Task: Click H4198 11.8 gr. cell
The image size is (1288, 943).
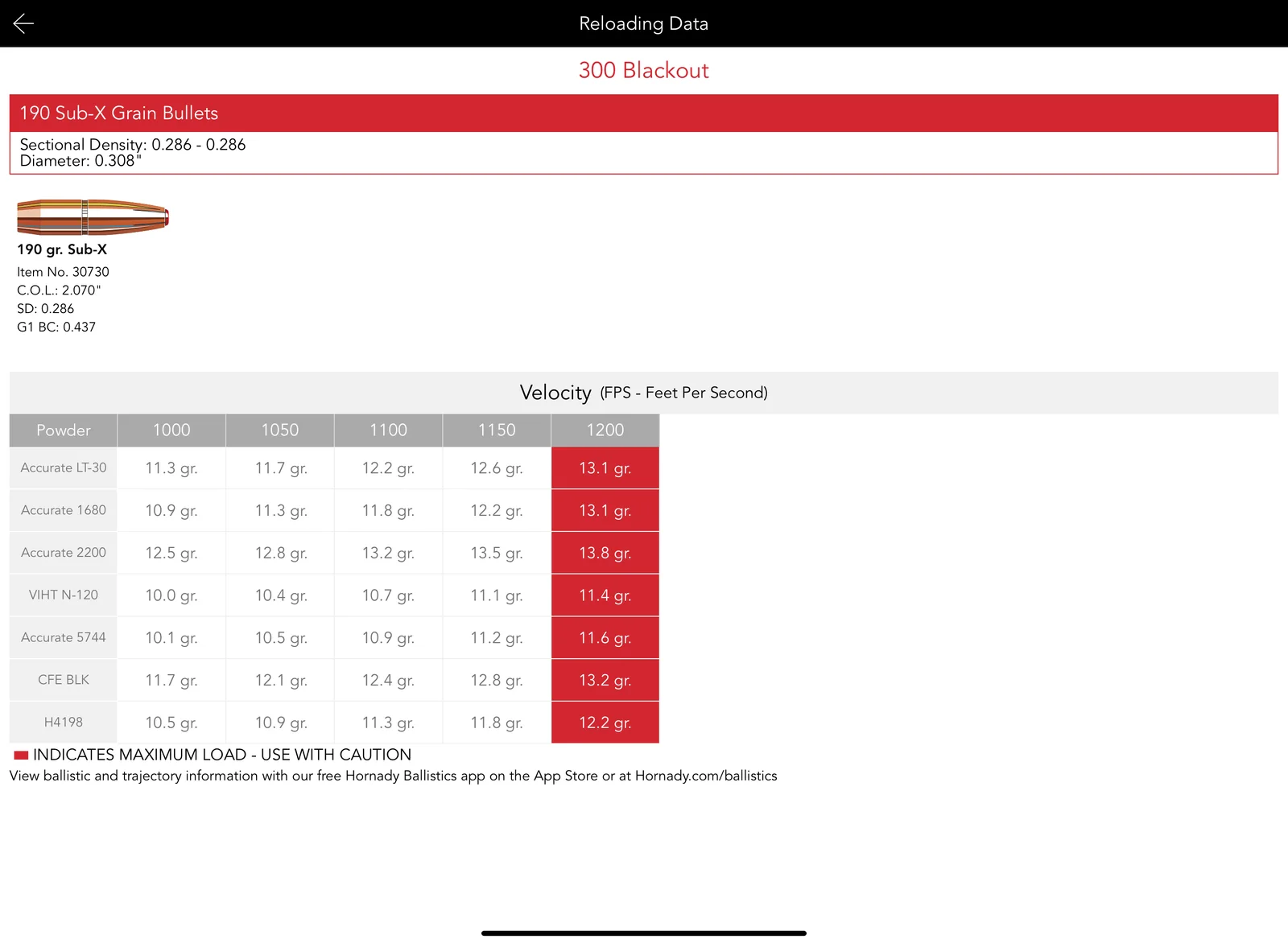Action: pyautogui.click(x=497, y=723)
